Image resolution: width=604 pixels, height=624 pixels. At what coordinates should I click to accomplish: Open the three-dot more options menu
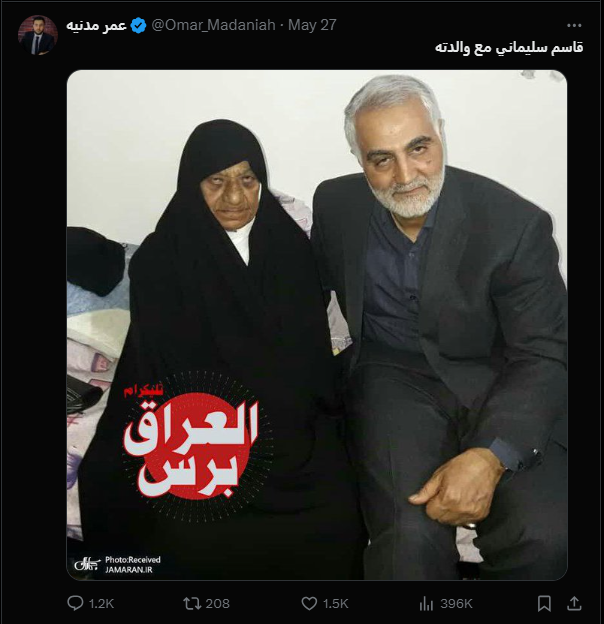(x=574, y=25)
